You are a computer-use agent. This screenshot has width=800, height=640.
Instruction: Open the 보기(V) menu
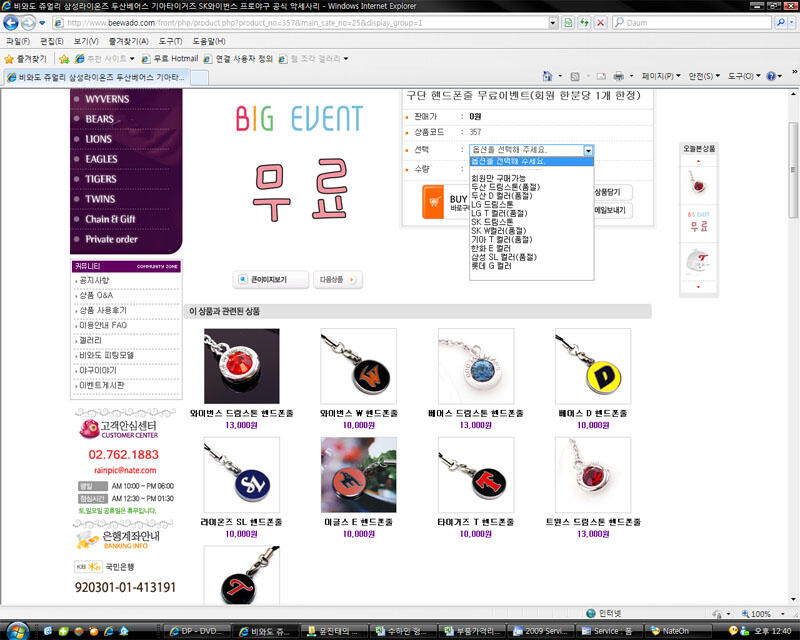pos(86,41)
